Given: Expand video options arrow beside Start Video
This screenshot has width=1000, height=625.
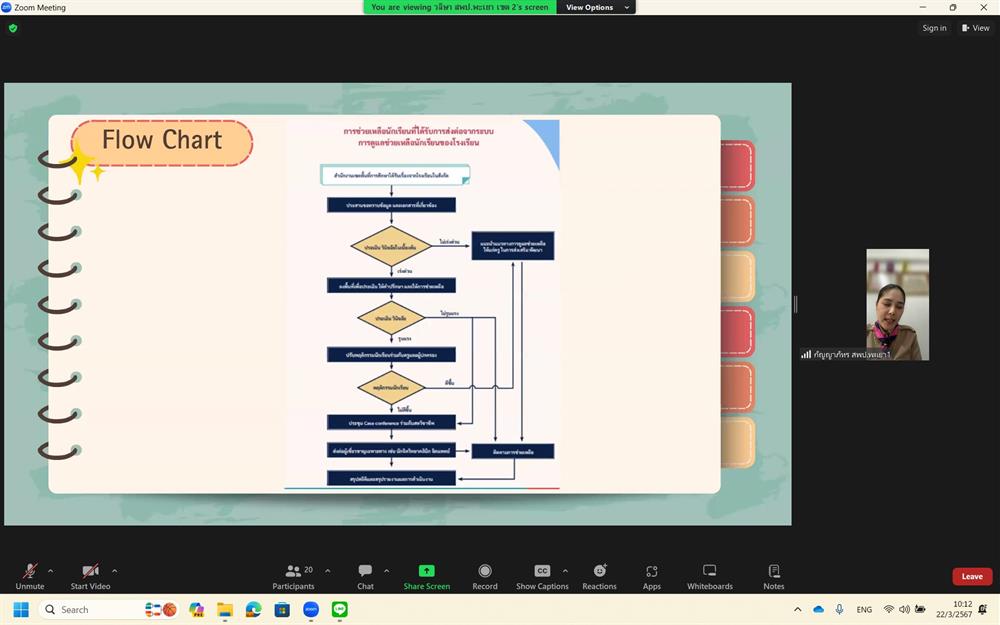Looking at the screenshot, I should coord(115,571).
